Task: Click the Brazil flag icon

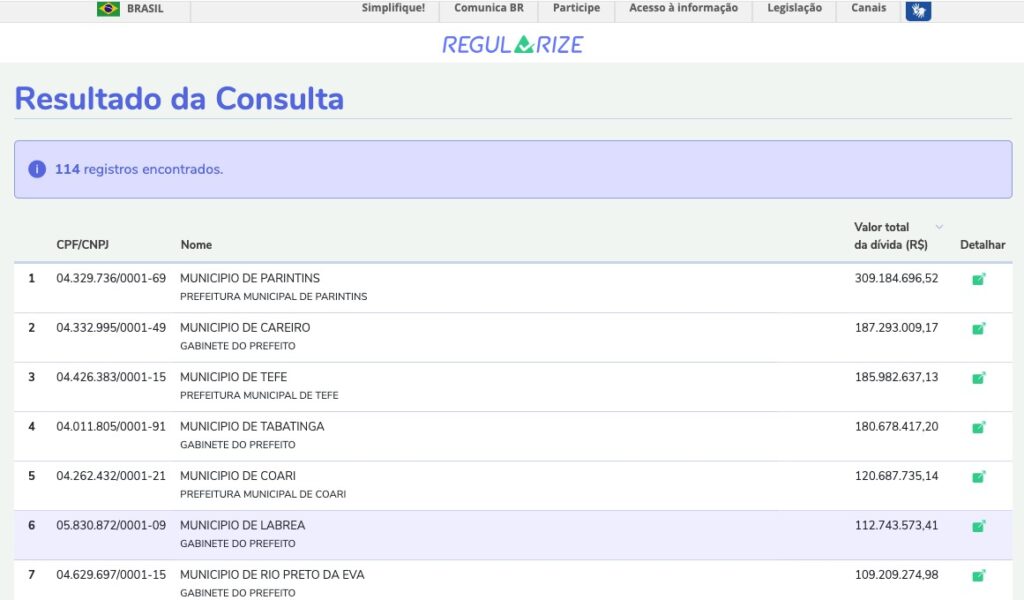Action: (x=108, y=9)
